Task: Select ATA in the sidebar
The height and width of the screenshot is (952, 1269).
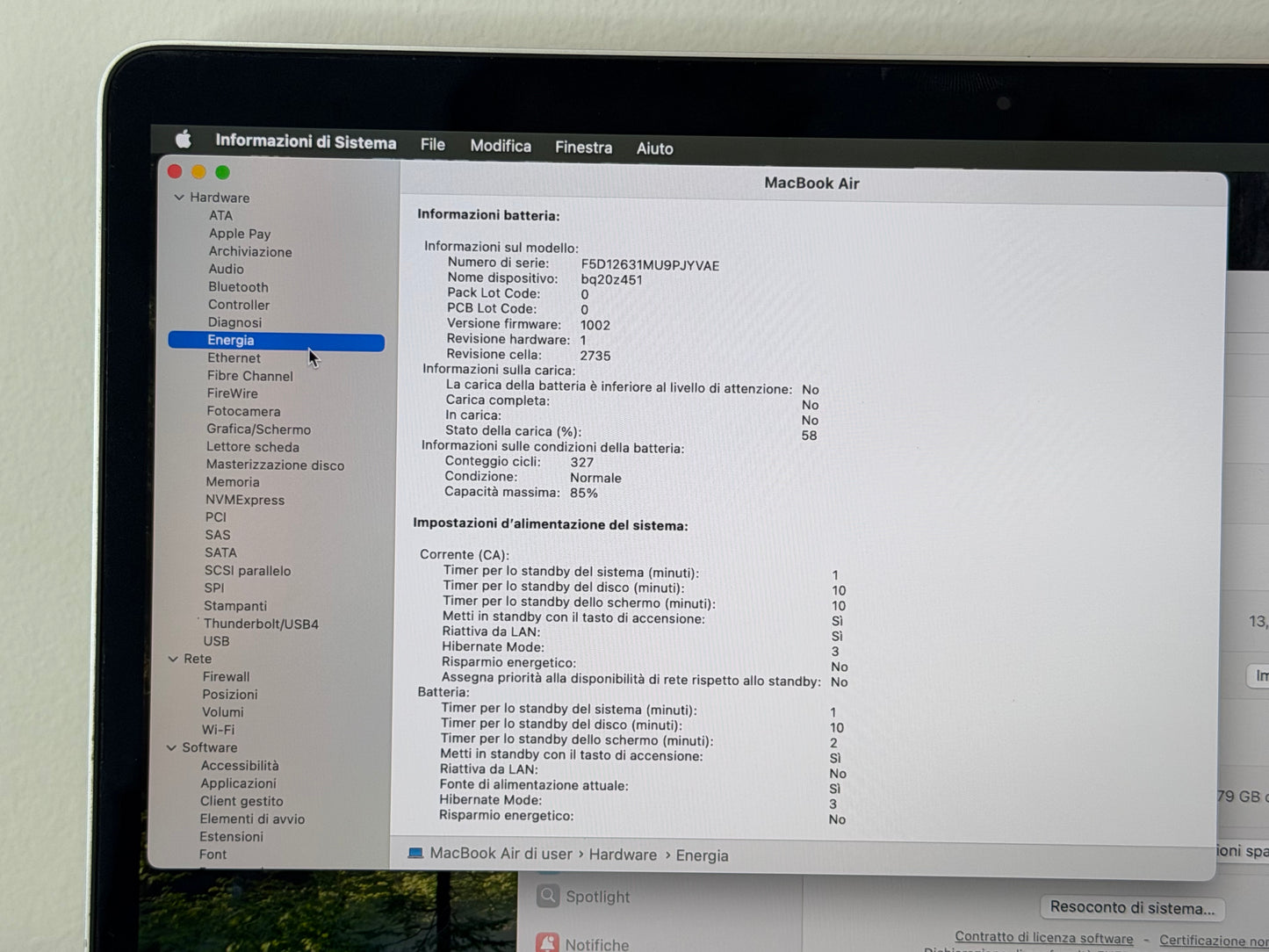Action: click(x=220, y=215)
